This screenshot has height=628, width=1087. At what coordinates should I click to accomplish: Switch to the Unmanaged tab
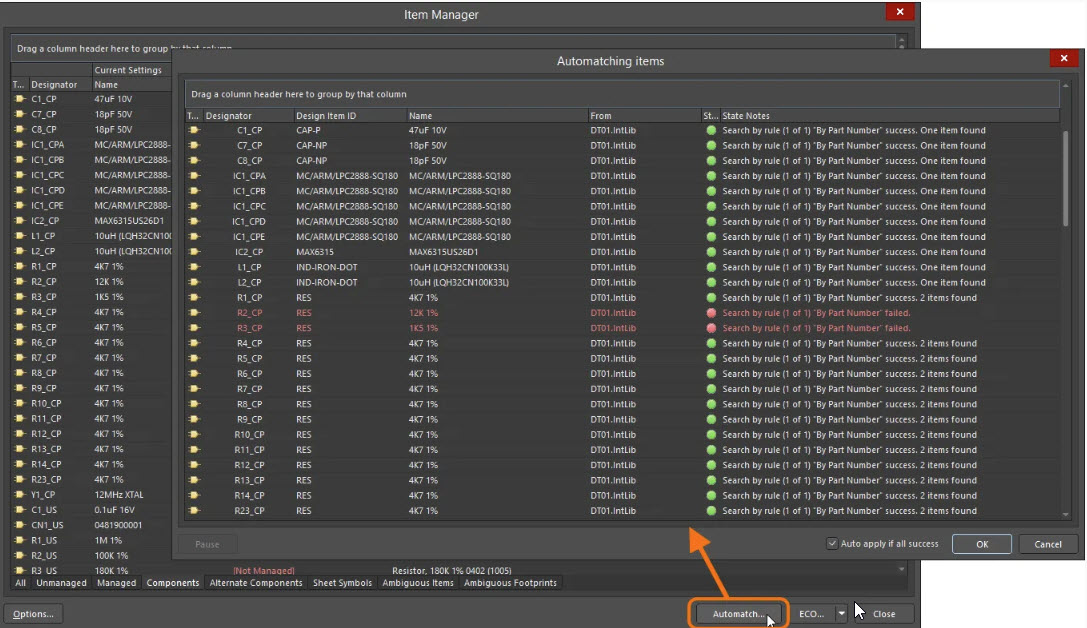coord(62,583)
